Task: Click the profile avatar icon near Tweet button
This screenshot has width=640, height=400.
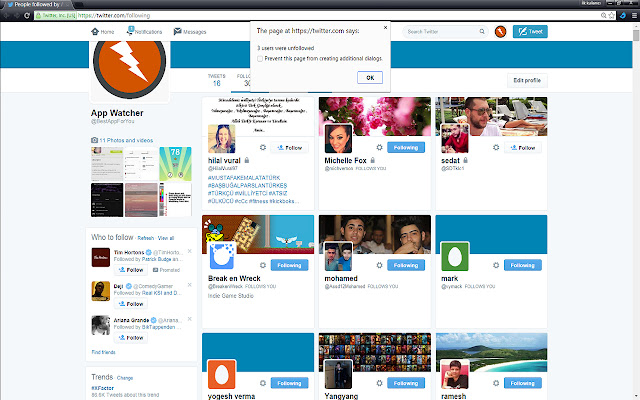Action: click(x=500, y=32)
